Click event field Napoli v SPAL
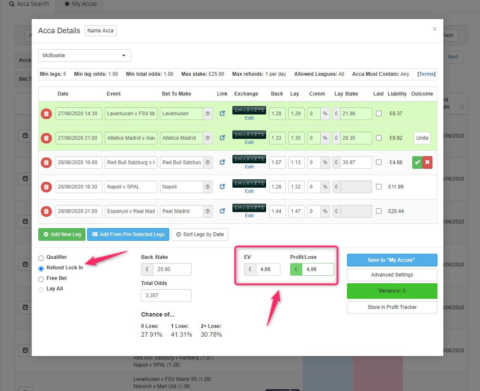Image resolution: width=480 pixels, height=391 pixels. tap(131, 187)
